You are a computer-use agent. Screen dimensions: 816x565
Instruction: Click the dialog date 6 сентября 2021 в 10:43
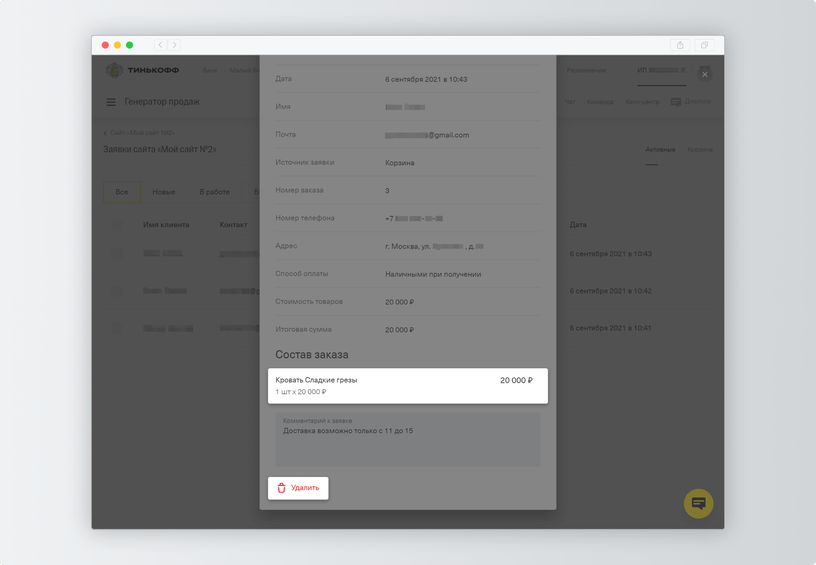(x=426, y=80)
